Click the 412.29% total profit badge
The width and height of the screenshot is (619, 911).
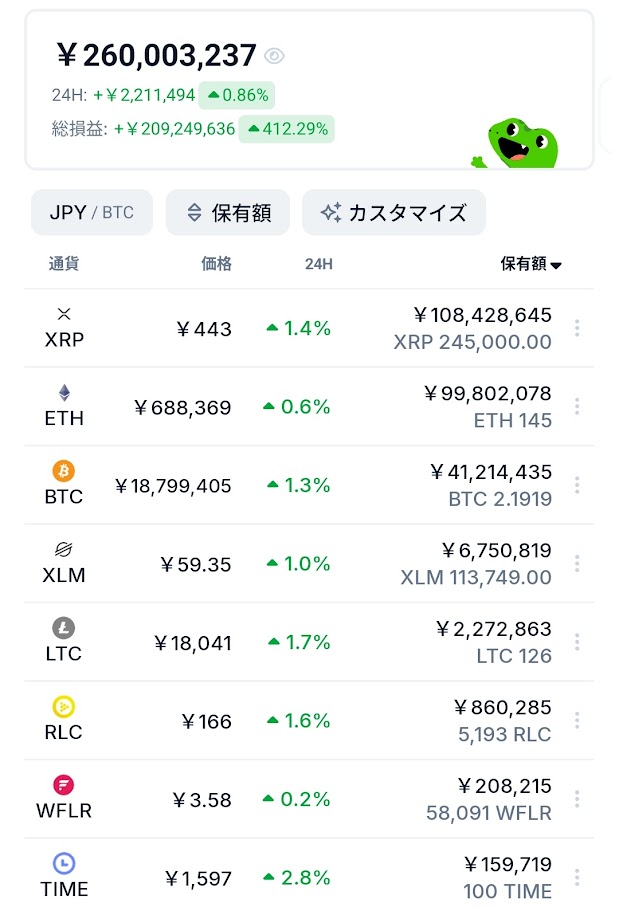286,129
